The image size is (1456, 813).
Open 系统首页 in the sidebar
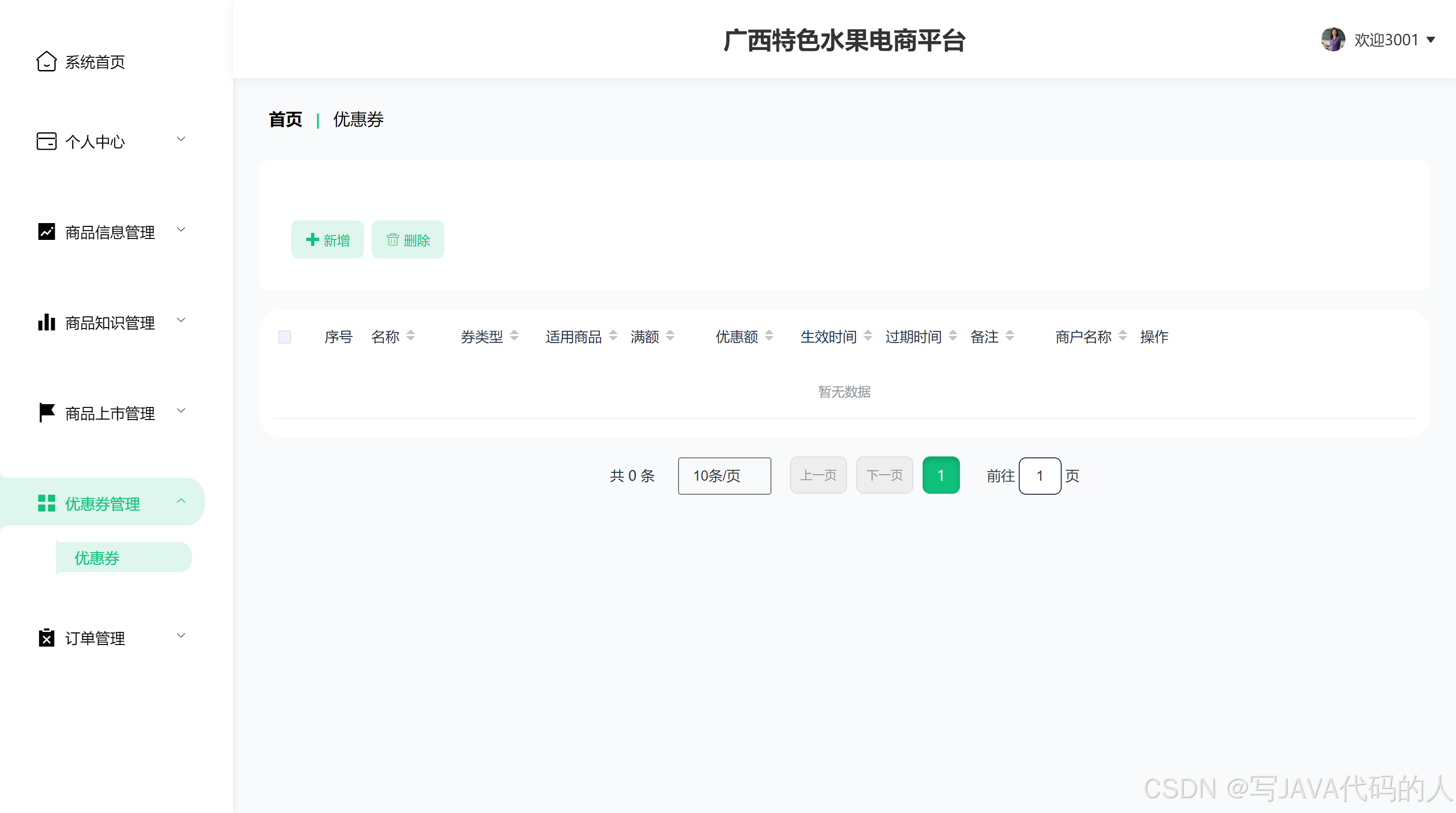95,62
